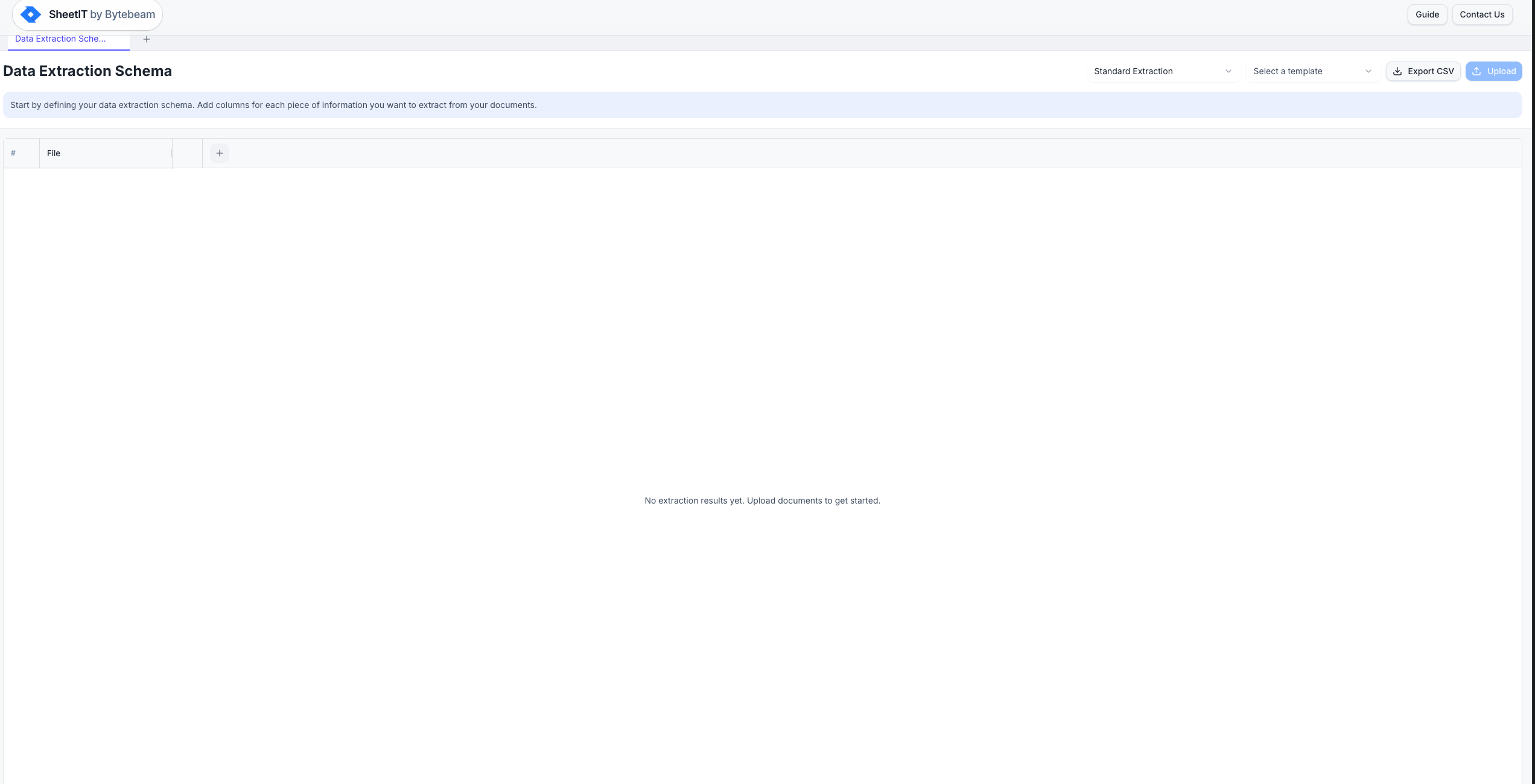This screenshot has height=784, width=1535.
Task: Click the plus icon to add column
Action: click(x=220, y=153)
